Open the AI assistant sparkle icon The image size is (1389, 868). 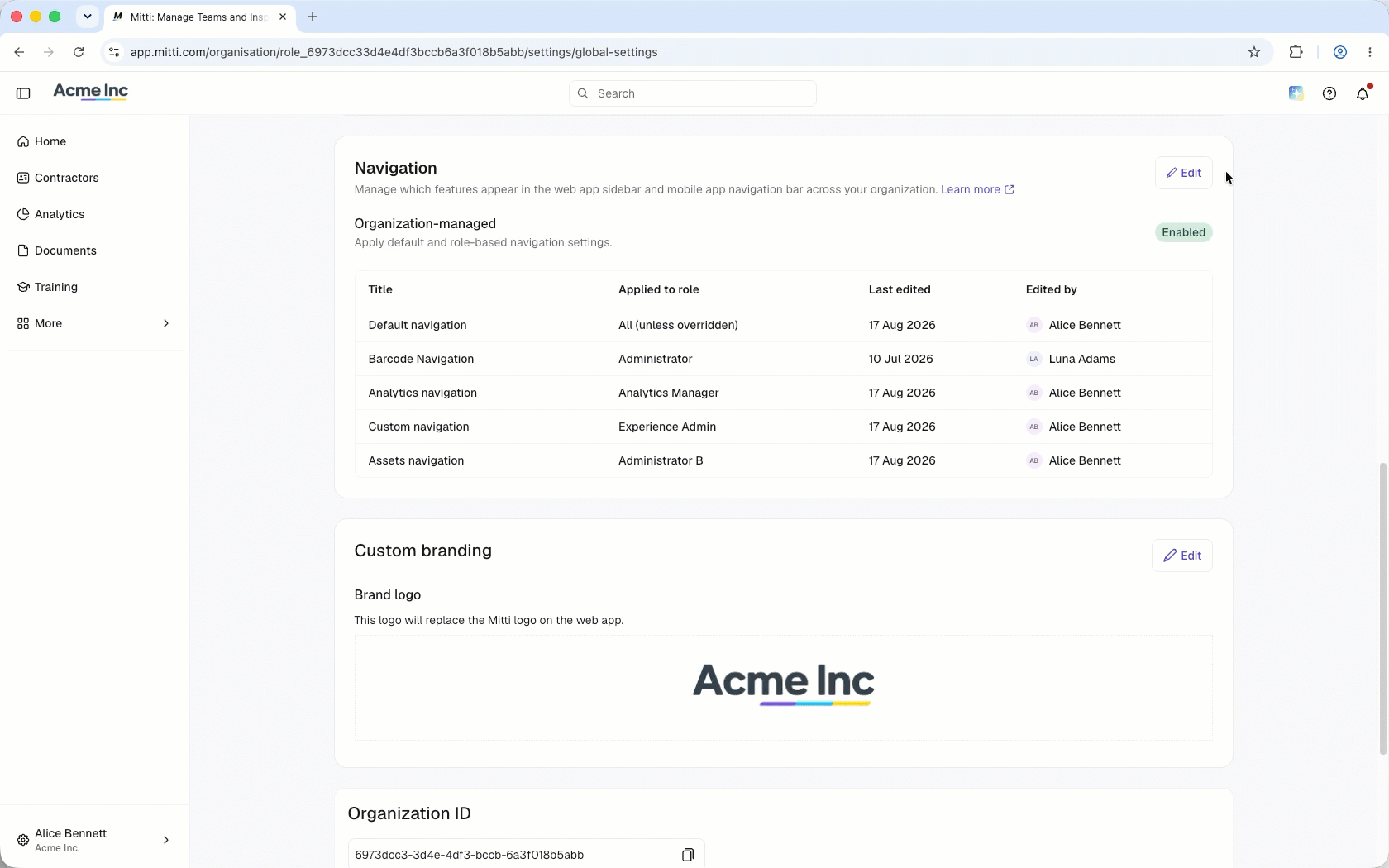point(1296,93)
